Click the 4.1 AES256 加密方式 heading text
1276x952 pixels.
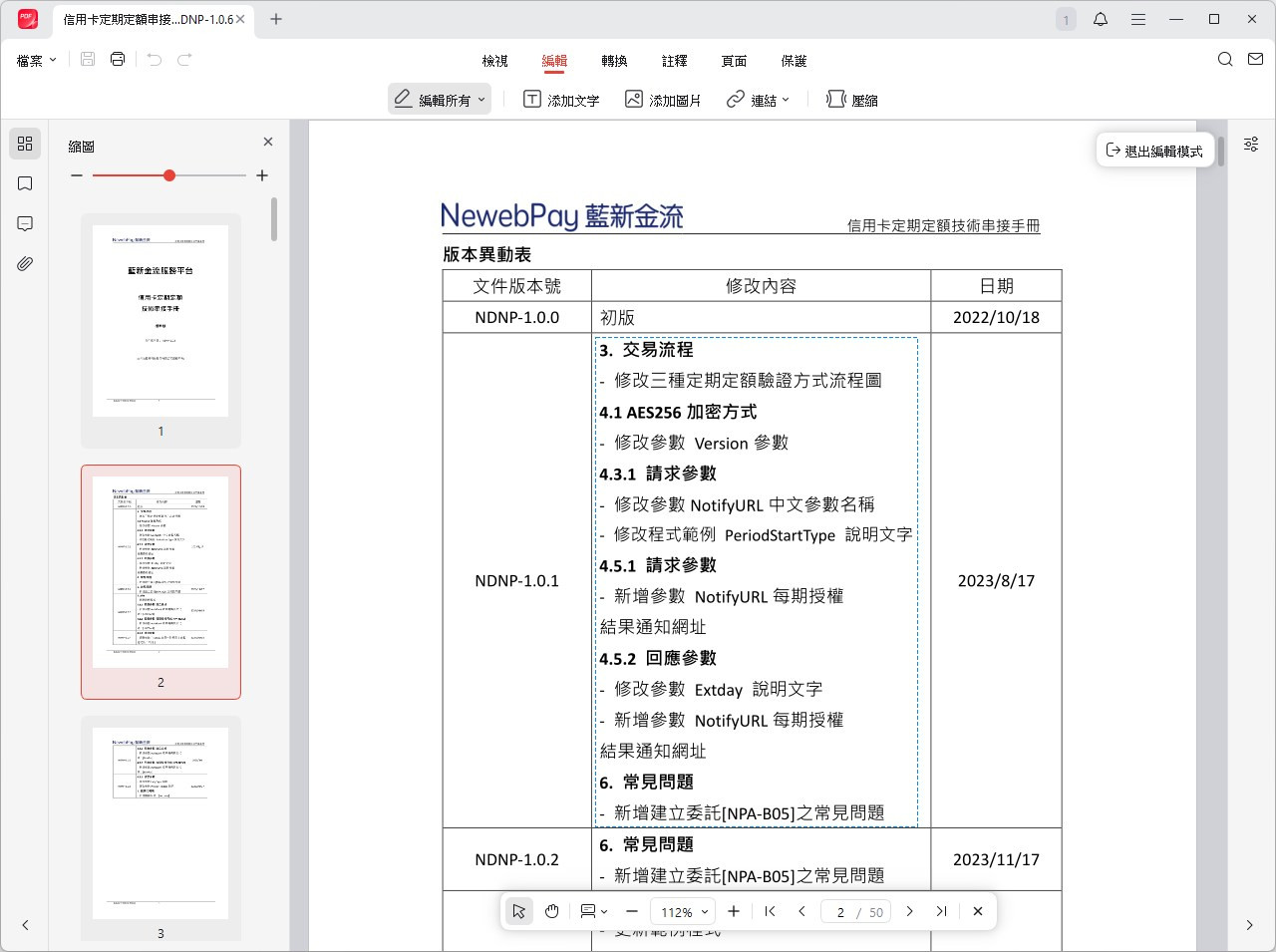pos(678,412)
